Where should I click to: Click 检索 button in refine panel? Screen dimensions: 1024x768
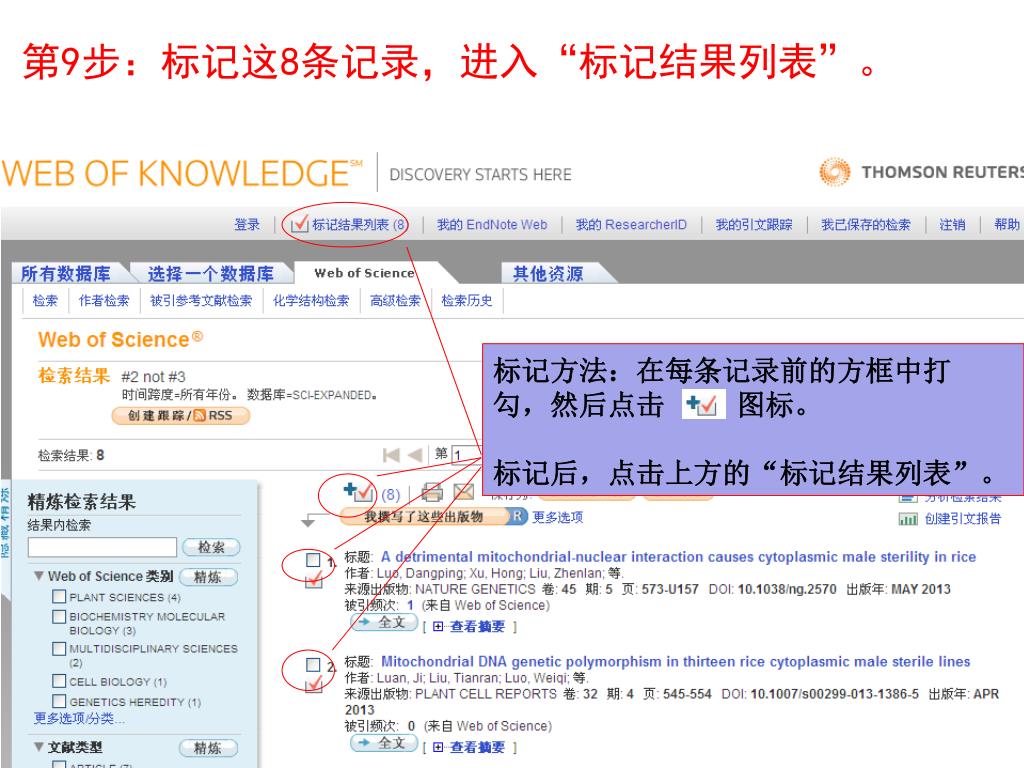pyautogui.click(x=211, y=547)
